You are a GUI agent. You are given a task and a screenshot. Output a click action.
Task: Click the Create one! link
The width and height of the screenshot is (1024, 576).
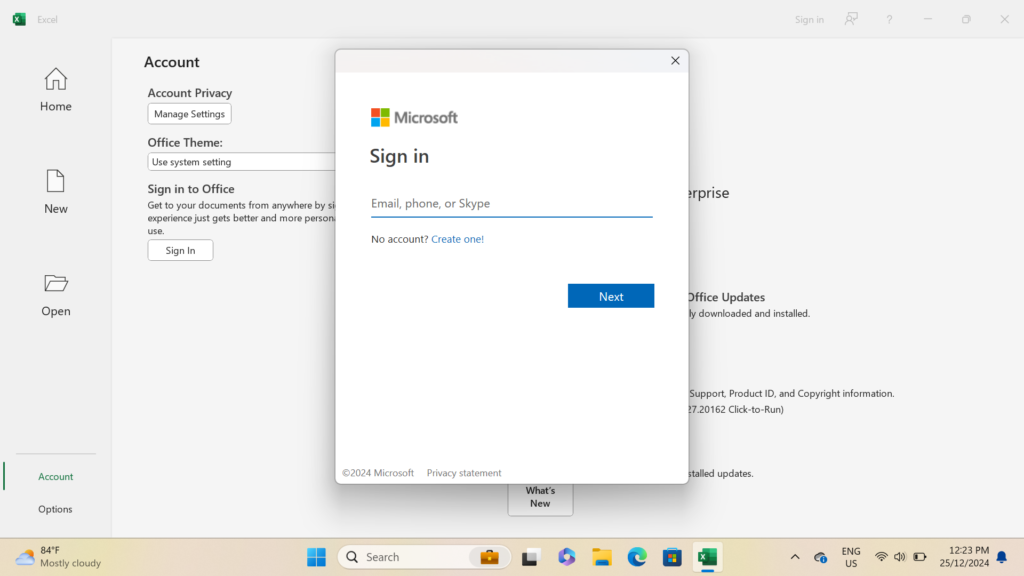(x=457, y=239)
